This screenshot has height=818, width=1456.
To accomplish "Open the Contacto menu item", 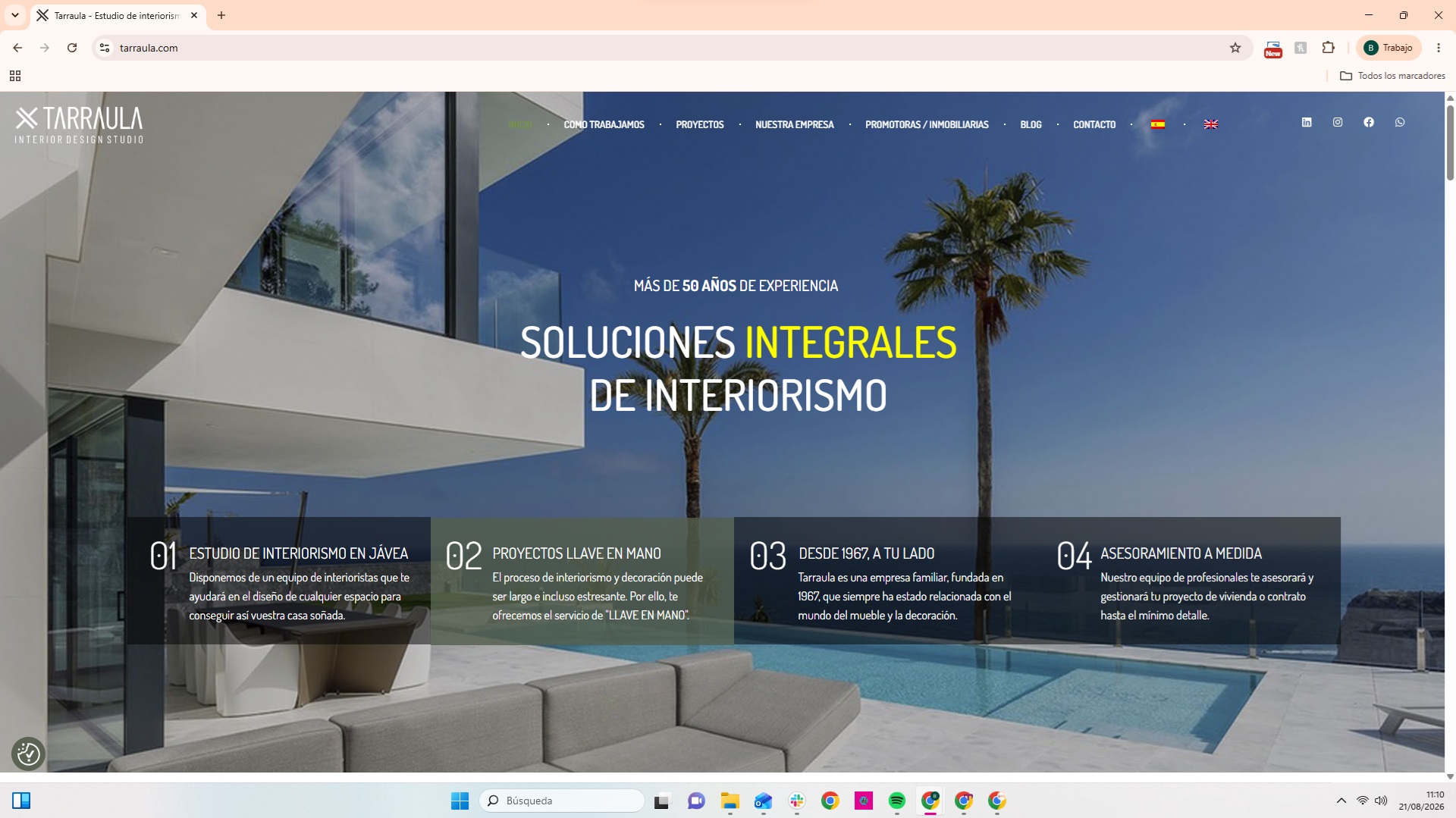I will click(1094, 124).
